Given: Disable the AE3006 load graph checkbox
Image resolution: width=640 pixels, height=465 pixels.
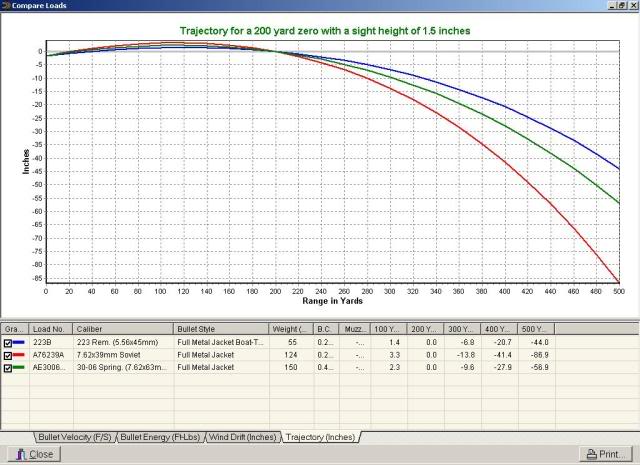Looking at the screenshot, I should point(8,368).
